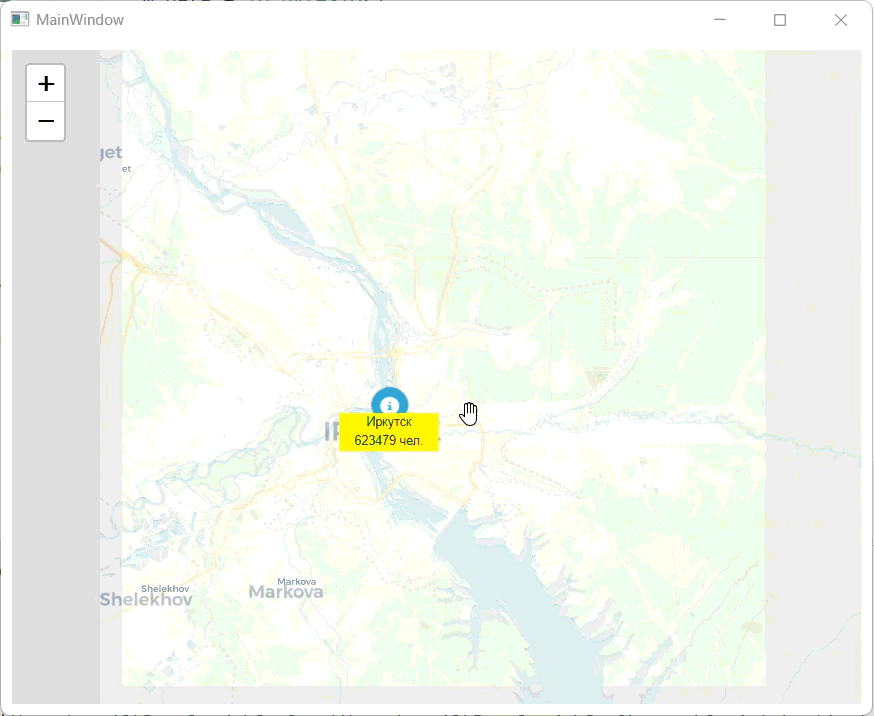The height and width of the screenshot is (716, 874).
Task: Zoom in with the plus button
Action: coord(45,84)
